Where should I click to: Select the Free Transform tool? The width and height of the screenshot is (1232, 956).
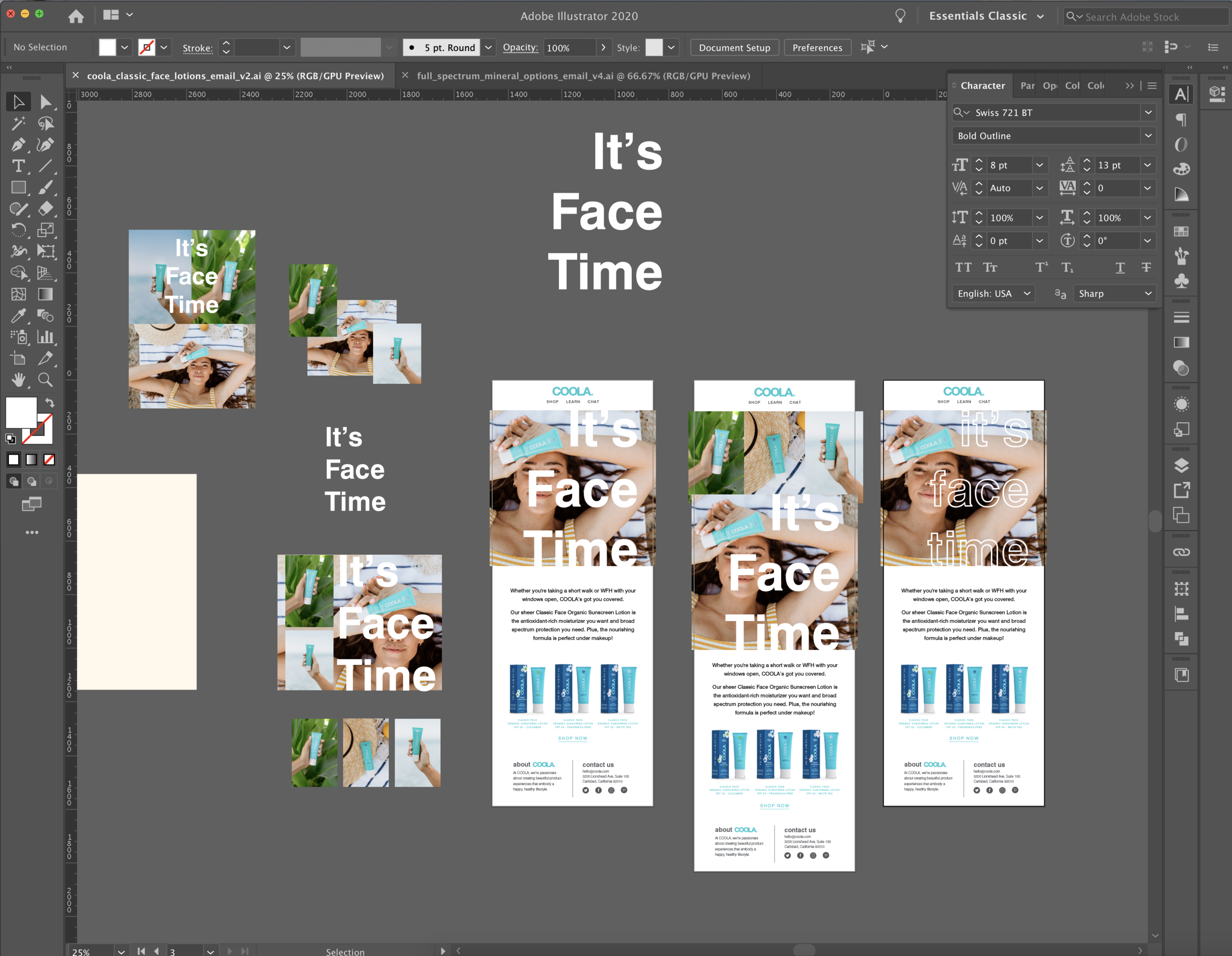[x=46, y=251]
